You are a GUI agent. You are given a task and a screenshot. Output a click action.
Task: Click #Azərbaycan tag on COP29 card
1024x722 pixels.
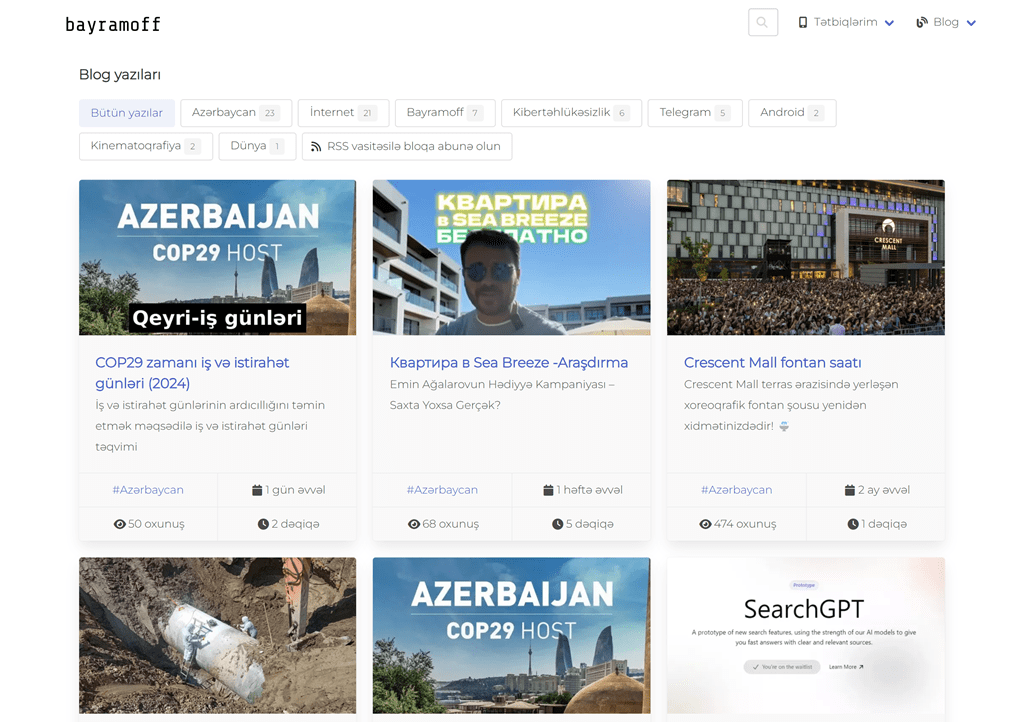[x=148, y=490]
